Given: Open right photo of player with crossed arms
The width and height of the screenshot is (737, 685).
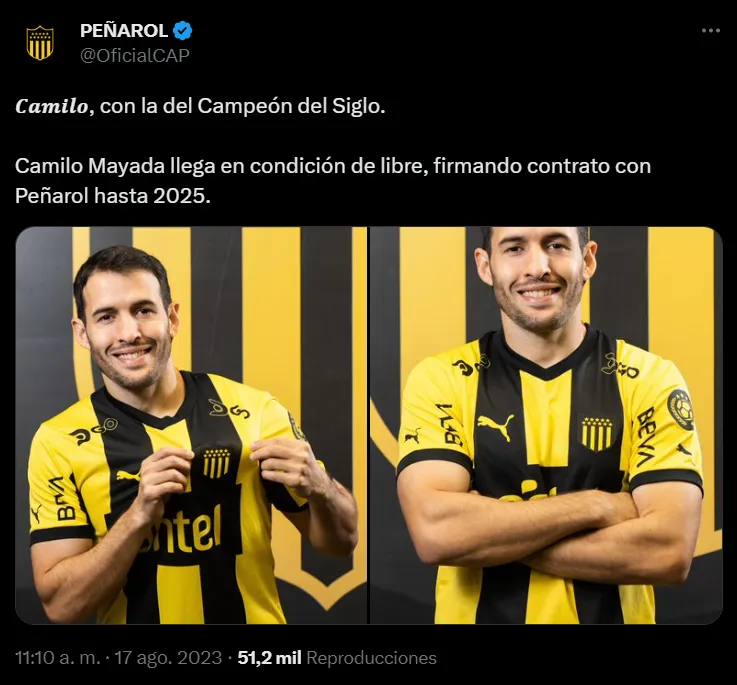Looking at the screenshot, I should pyautogui.click(x=546, y=425).
